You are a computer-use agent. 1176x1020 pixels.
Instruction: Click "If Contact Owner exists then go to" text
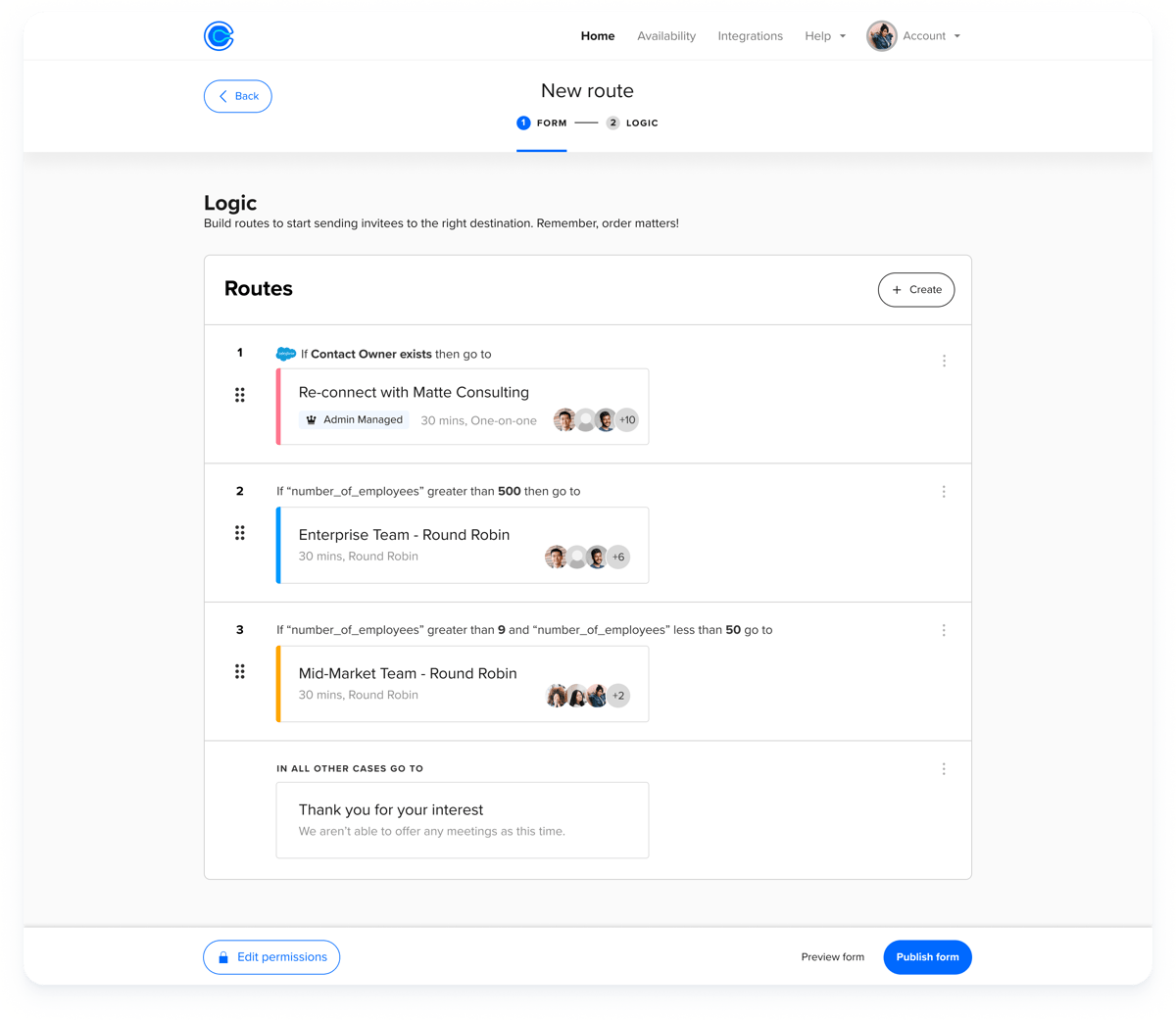pyautogui.click(x=396, y=354)
